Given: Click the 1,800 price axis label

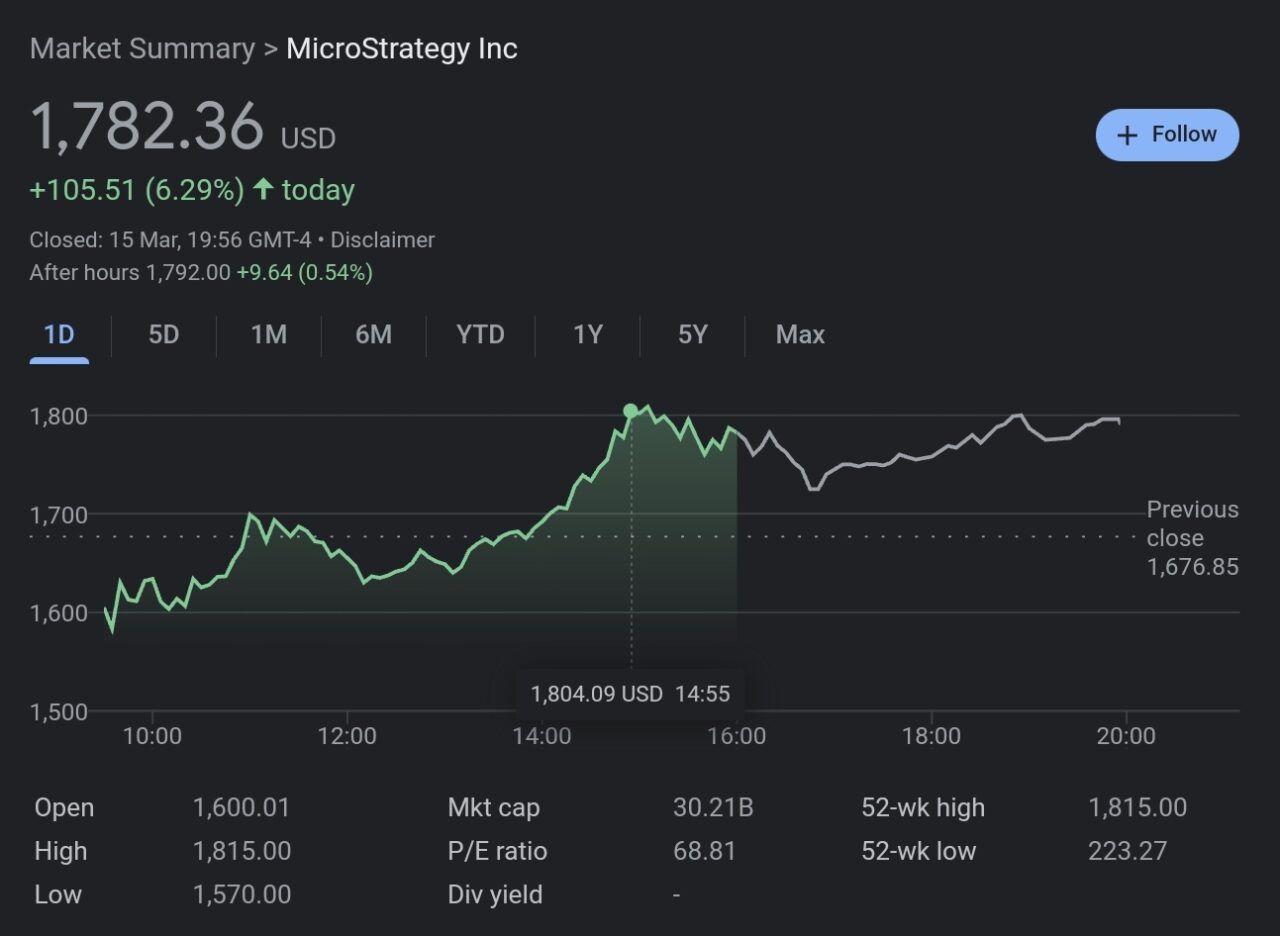Looking at the screenshot, I should tap(59, 416).
